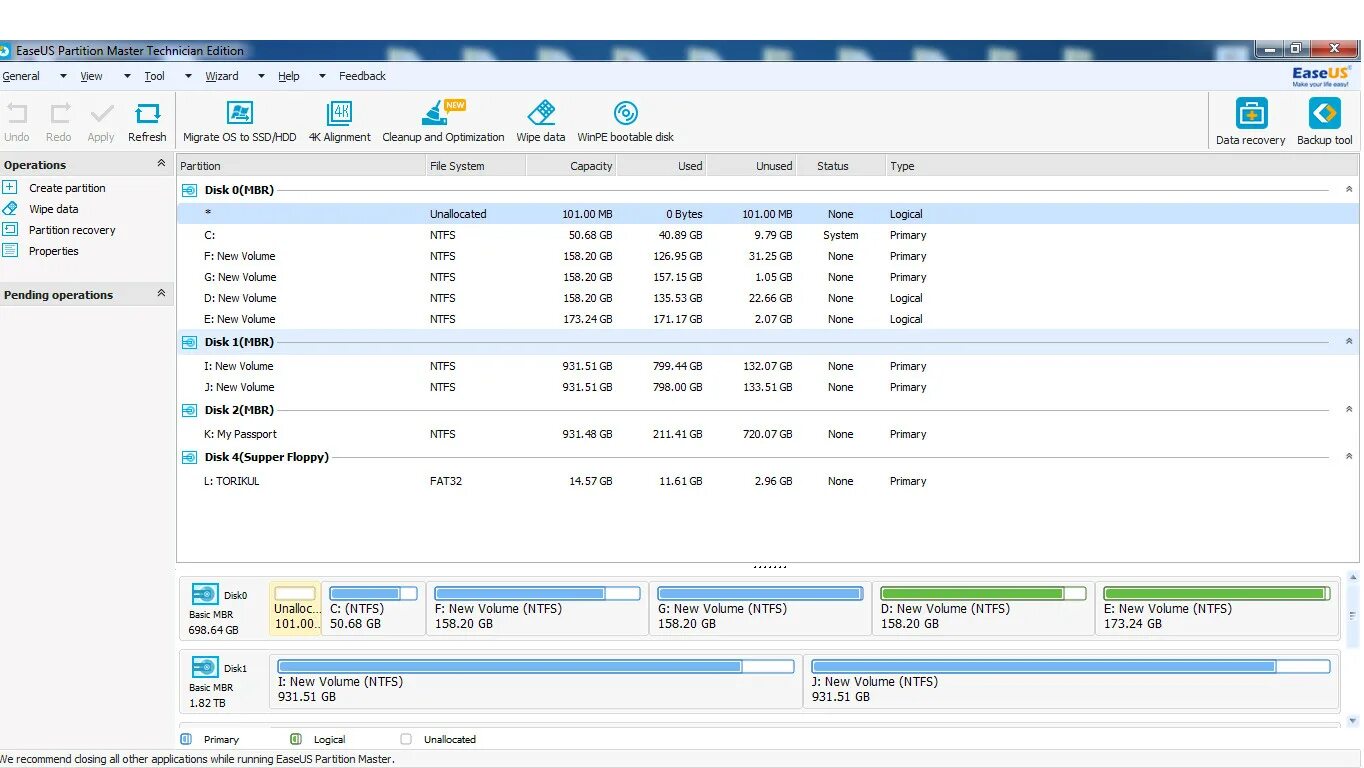
Task: Select the Disk0 Basic MBR disk map icon
Action: click(x=205, y=594)
